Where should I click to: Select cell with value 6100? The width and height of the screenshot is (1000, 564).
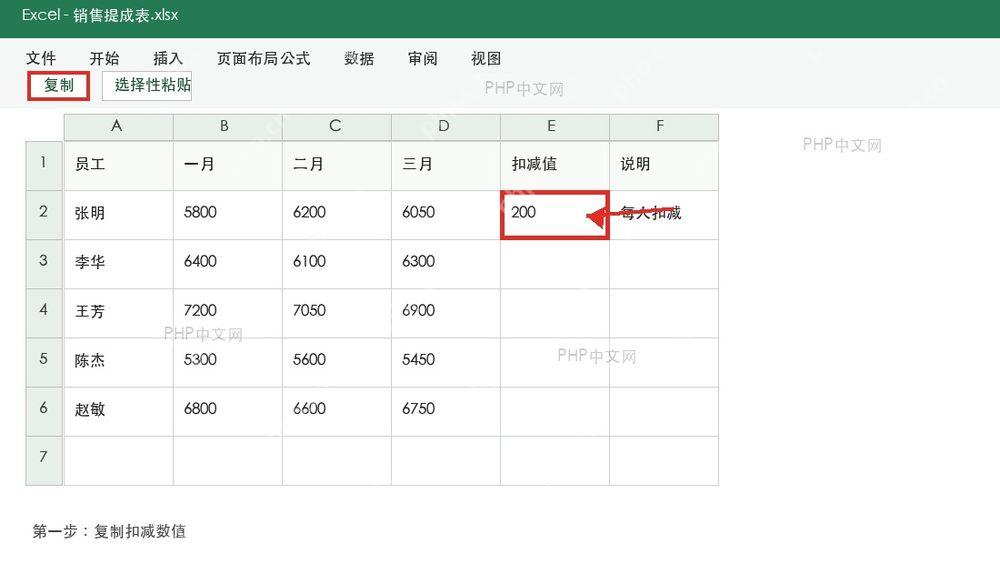(336, 263)
